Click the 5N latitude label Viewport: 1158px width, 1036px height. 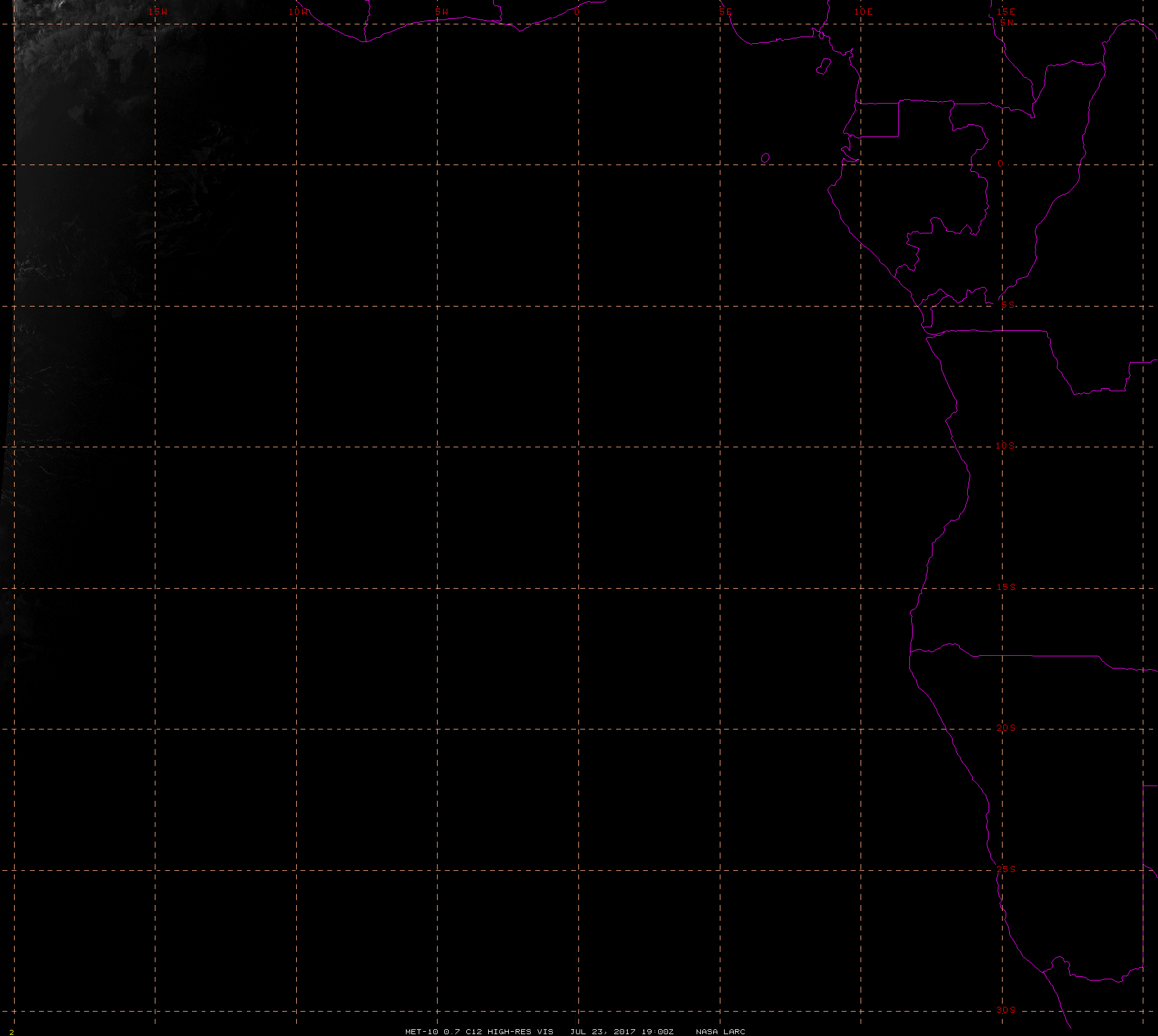[1007, 23]
